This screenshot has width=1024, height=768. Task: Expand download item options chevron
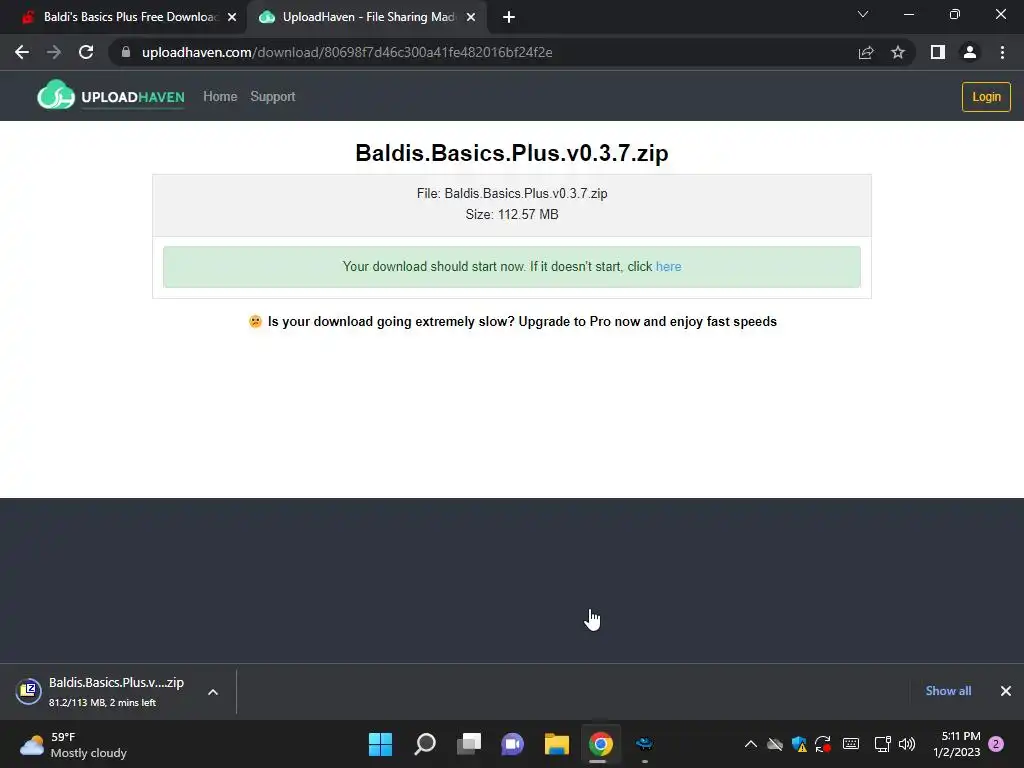click(213, 692)
